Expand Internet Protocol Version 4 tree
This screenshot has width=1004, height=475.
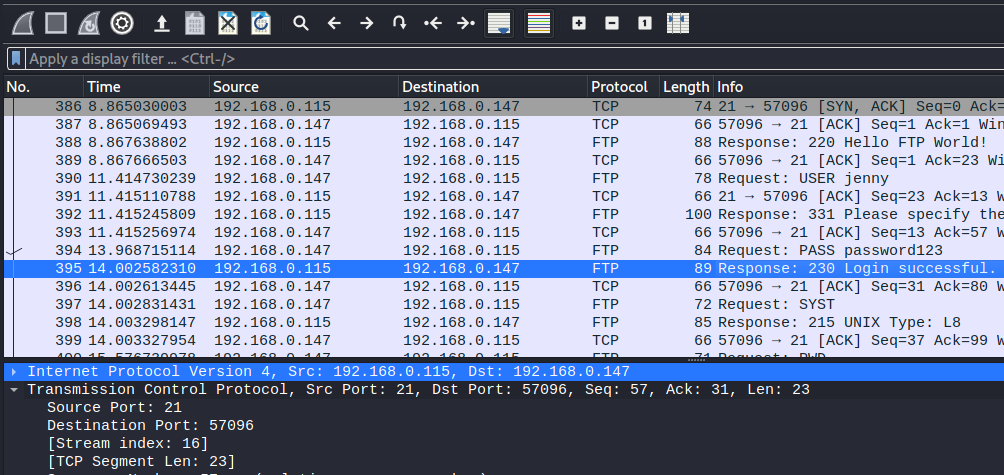pyautogui.click(x=14, y=371)
